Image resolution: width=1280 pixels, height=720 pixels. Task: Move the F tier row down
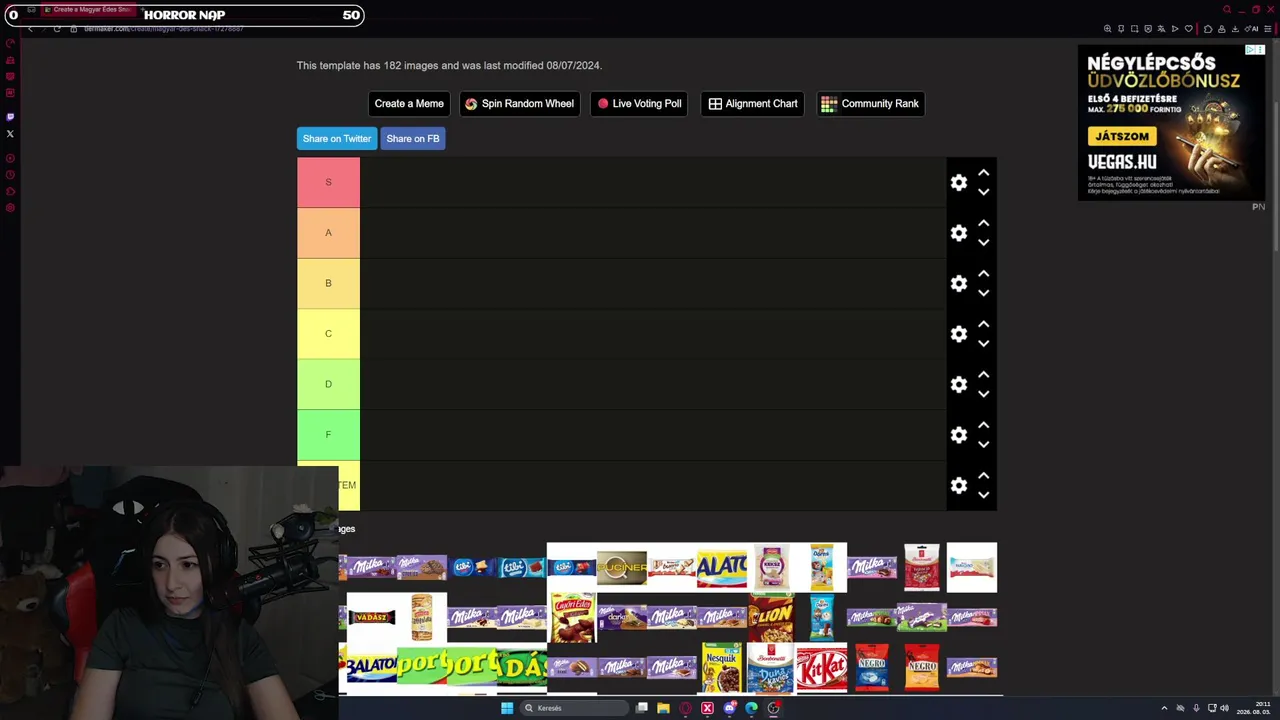984,444
